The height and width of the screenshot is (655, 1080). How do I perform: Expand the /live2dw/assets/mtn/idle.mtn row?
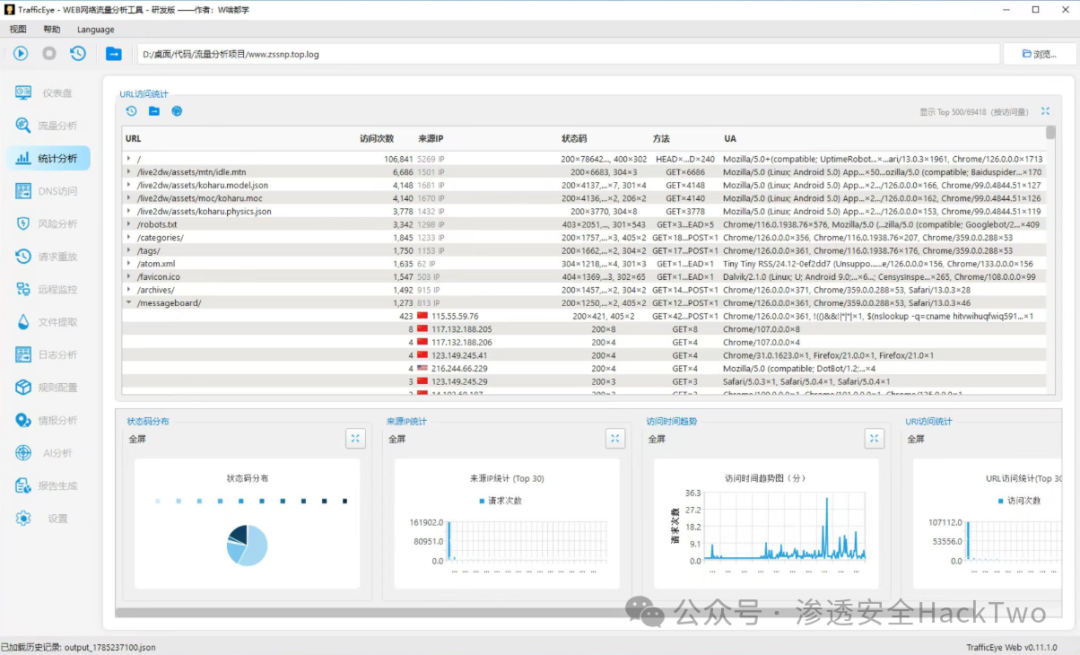[x=129, y=171]
